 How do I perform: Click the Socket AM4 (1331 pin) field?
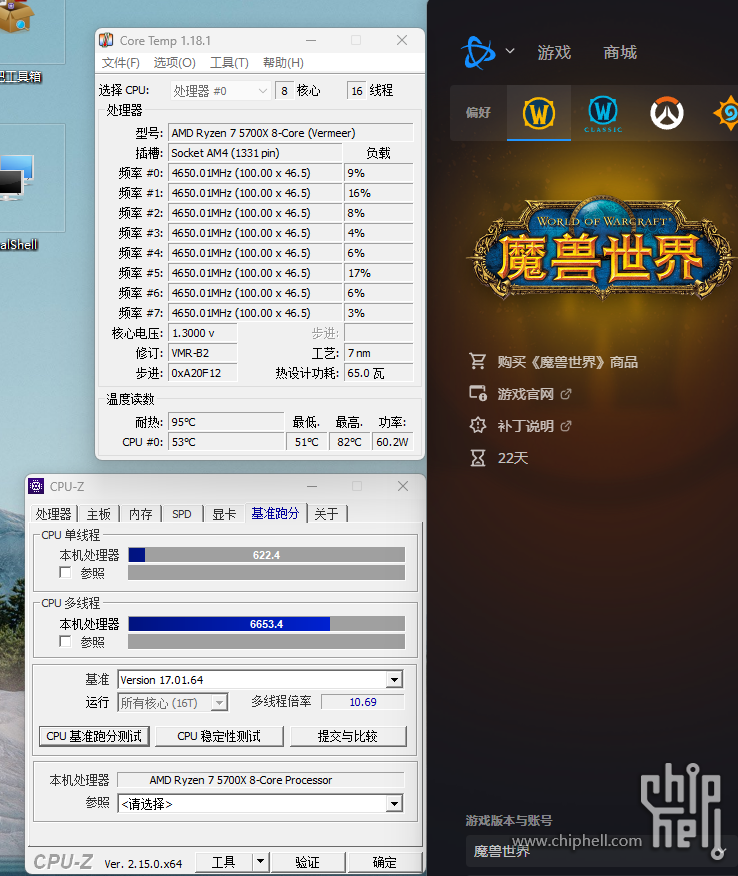click(x=255, y=153)
